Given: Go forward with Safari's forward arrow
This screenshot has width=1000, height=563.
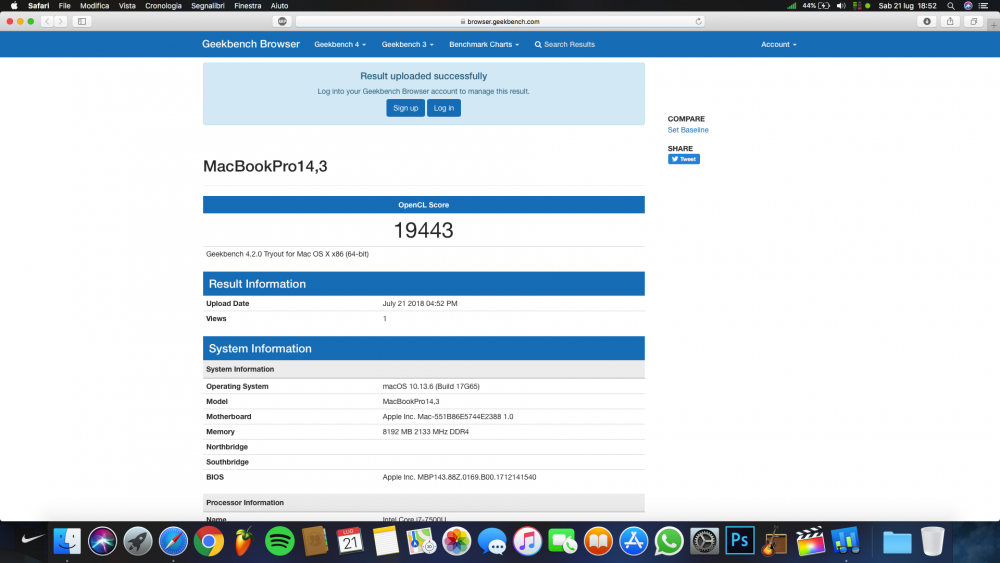Looking at the screenshot, I should point(61,21).
